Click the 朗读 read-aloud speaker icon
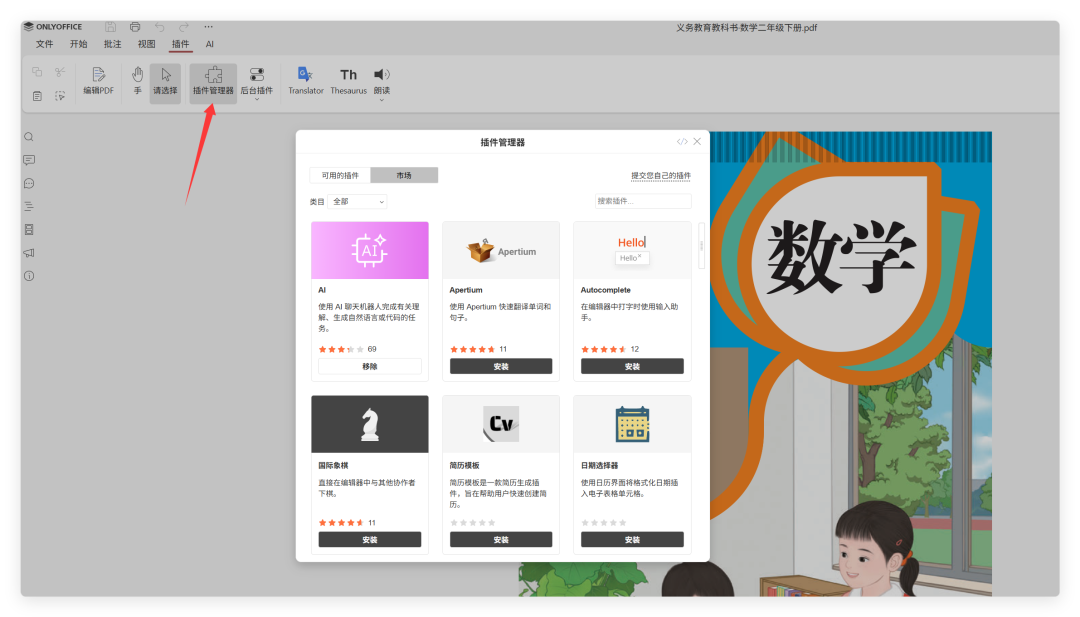1080x617 pixels. 382,74
